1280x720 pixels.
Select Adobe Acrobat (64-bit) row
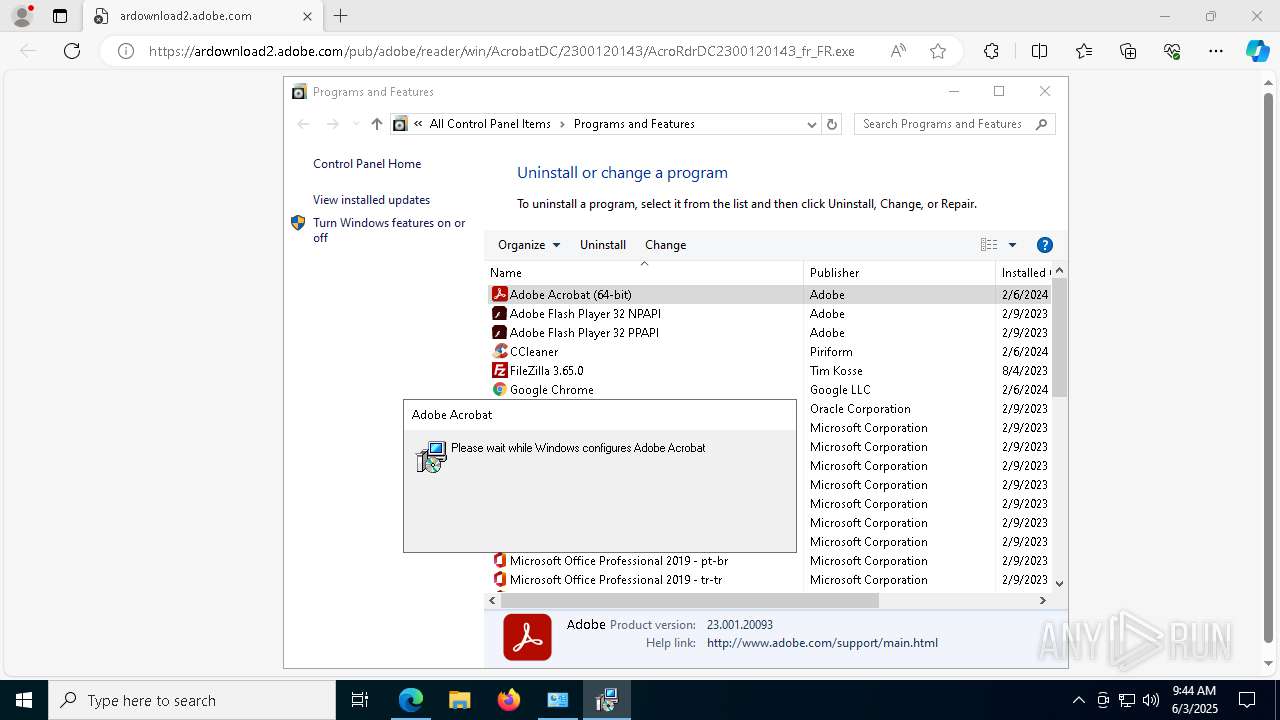769,295
